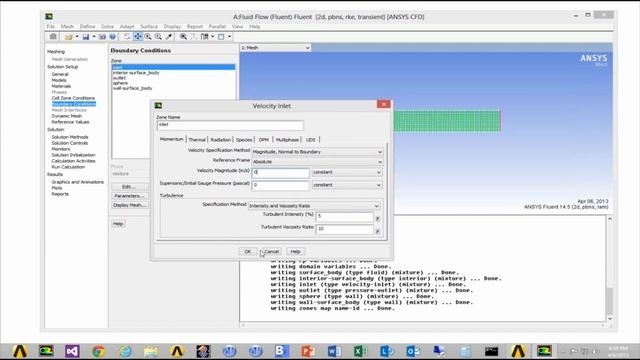Open the Solve menu
The height and width of the screenshot is (360, 640).
point(107,27)
